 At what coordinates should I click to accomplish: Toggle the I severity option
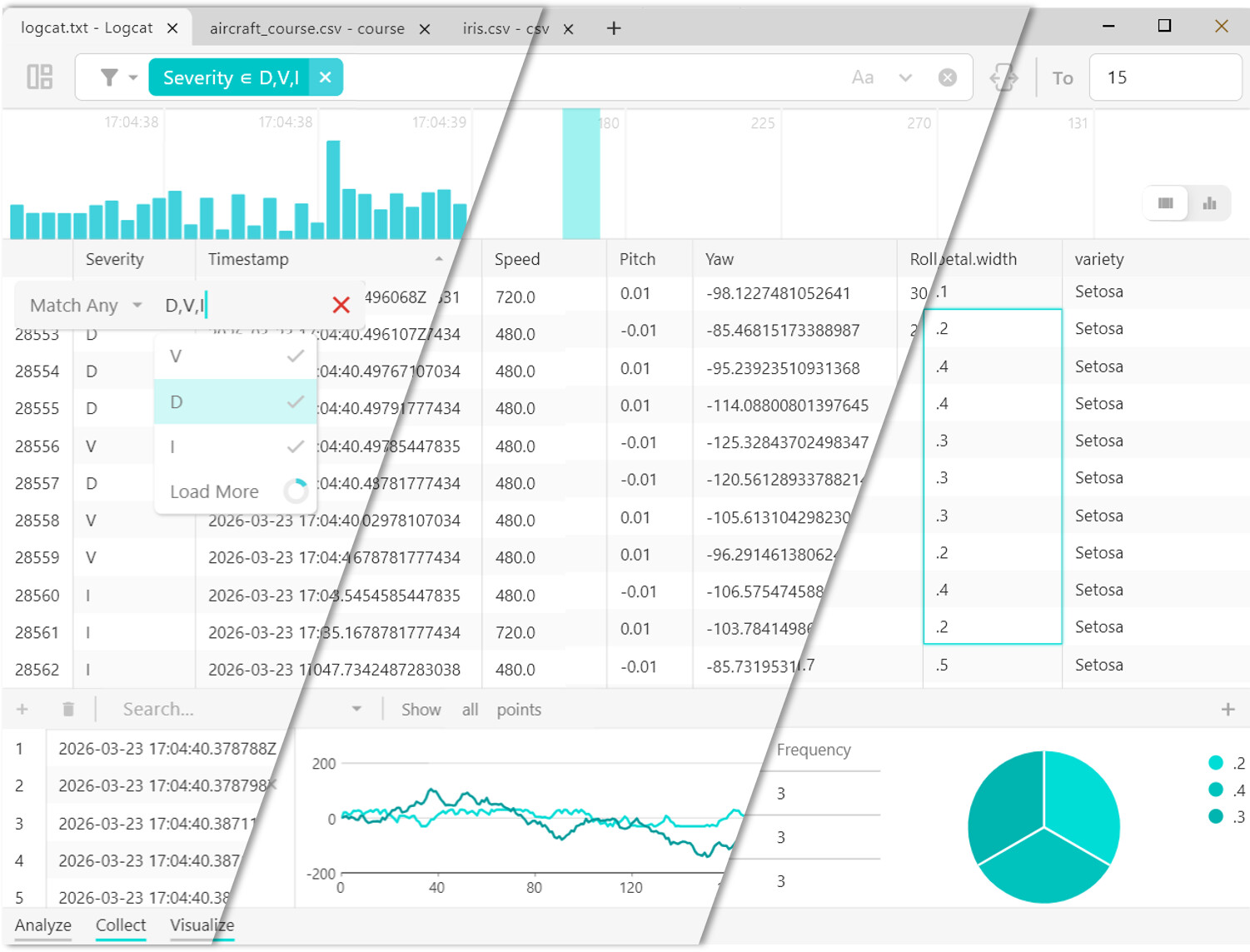pyautogui.click(x=235, y=447)
